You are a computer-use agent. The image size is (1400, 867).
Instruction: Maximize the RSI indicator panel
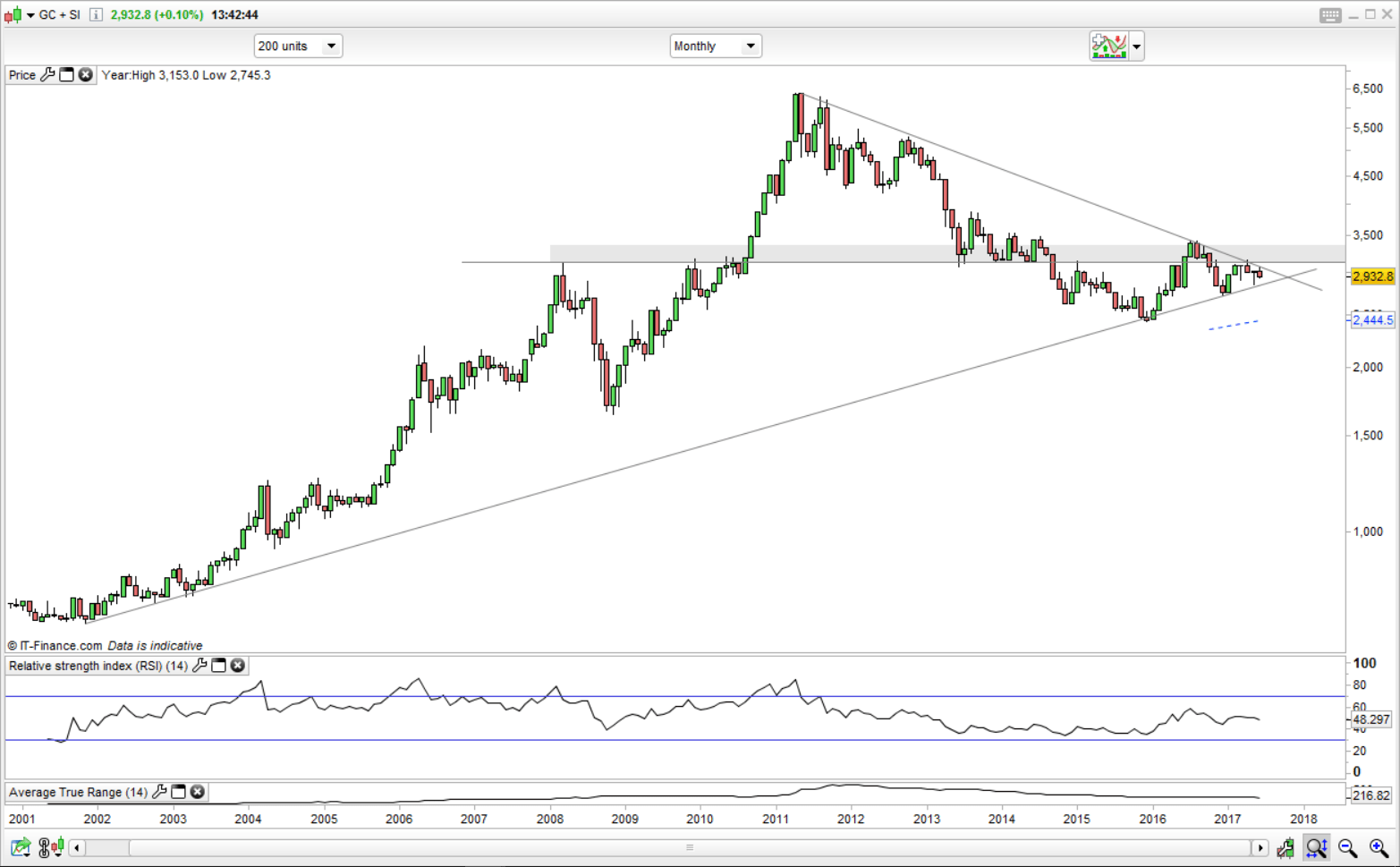pos(218,666)
